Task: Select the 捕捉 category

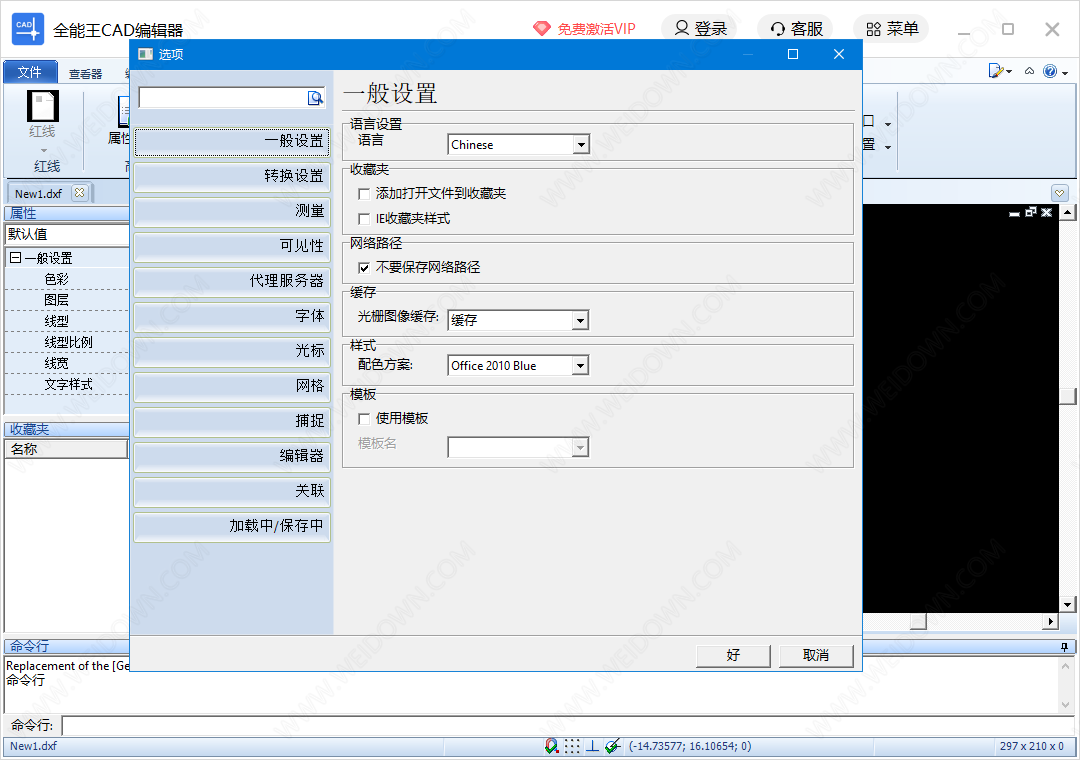Action: [x=232, y=422]
